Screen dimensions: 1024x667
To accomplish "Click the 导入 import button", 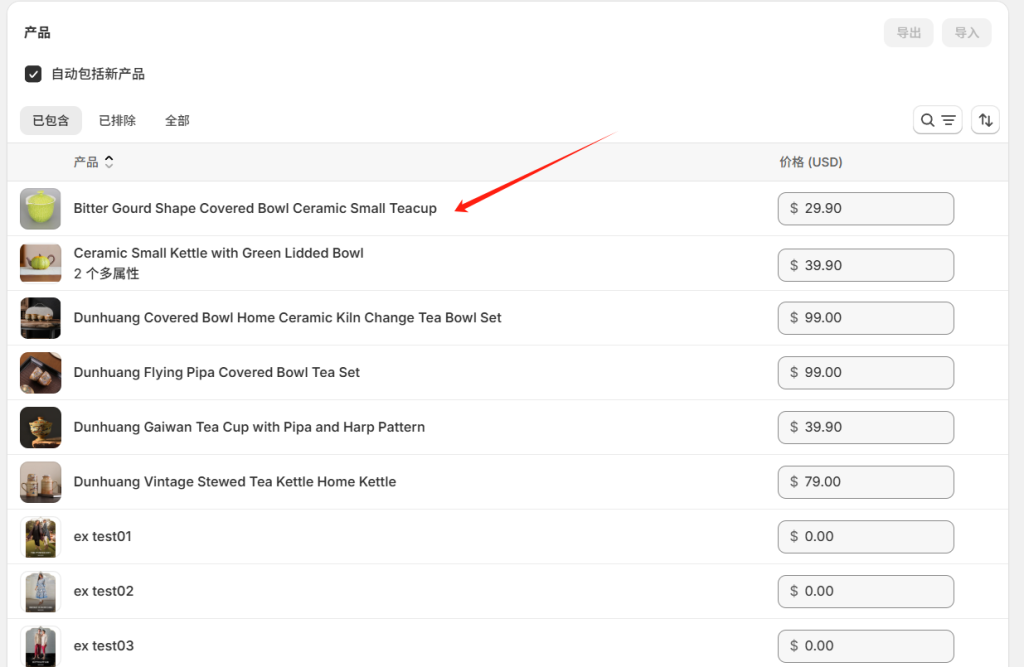I will click(x=966, y=33).
